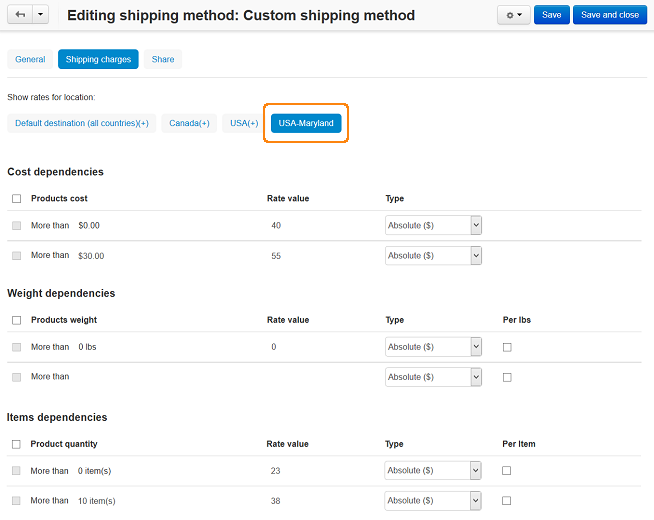The height and width of the screenshot is (520, 654).
Task: Click the Save button
Action: [x=550, y=15]
